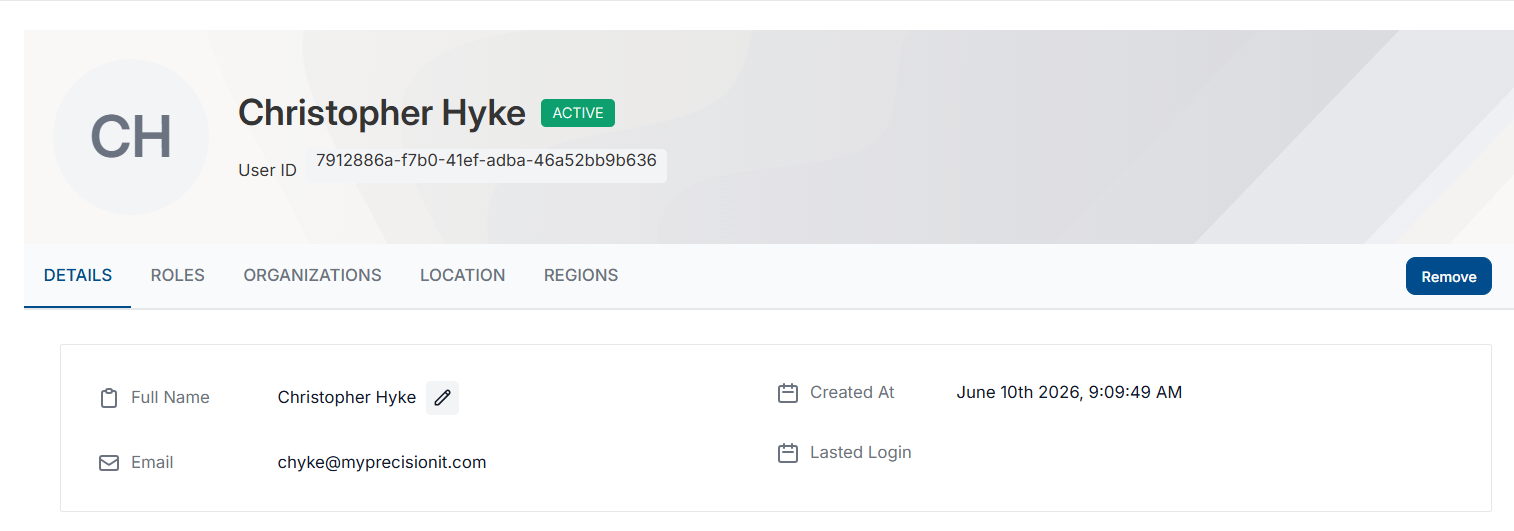Open the ORGANIZATIONS tab

[x=312, y=275]
